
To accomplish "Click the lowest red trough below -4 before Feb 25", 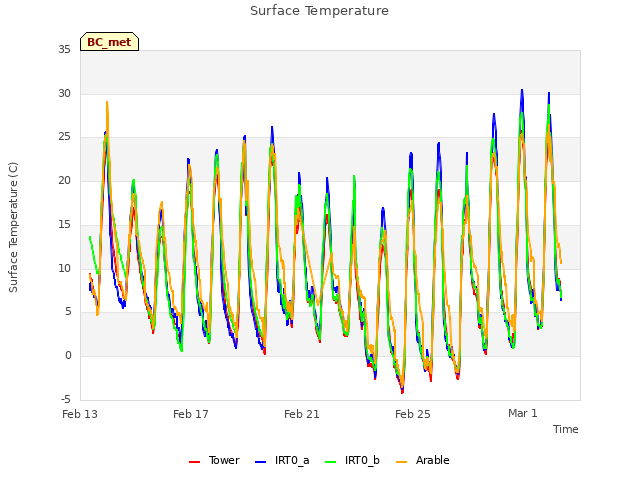I will [402, 392].
